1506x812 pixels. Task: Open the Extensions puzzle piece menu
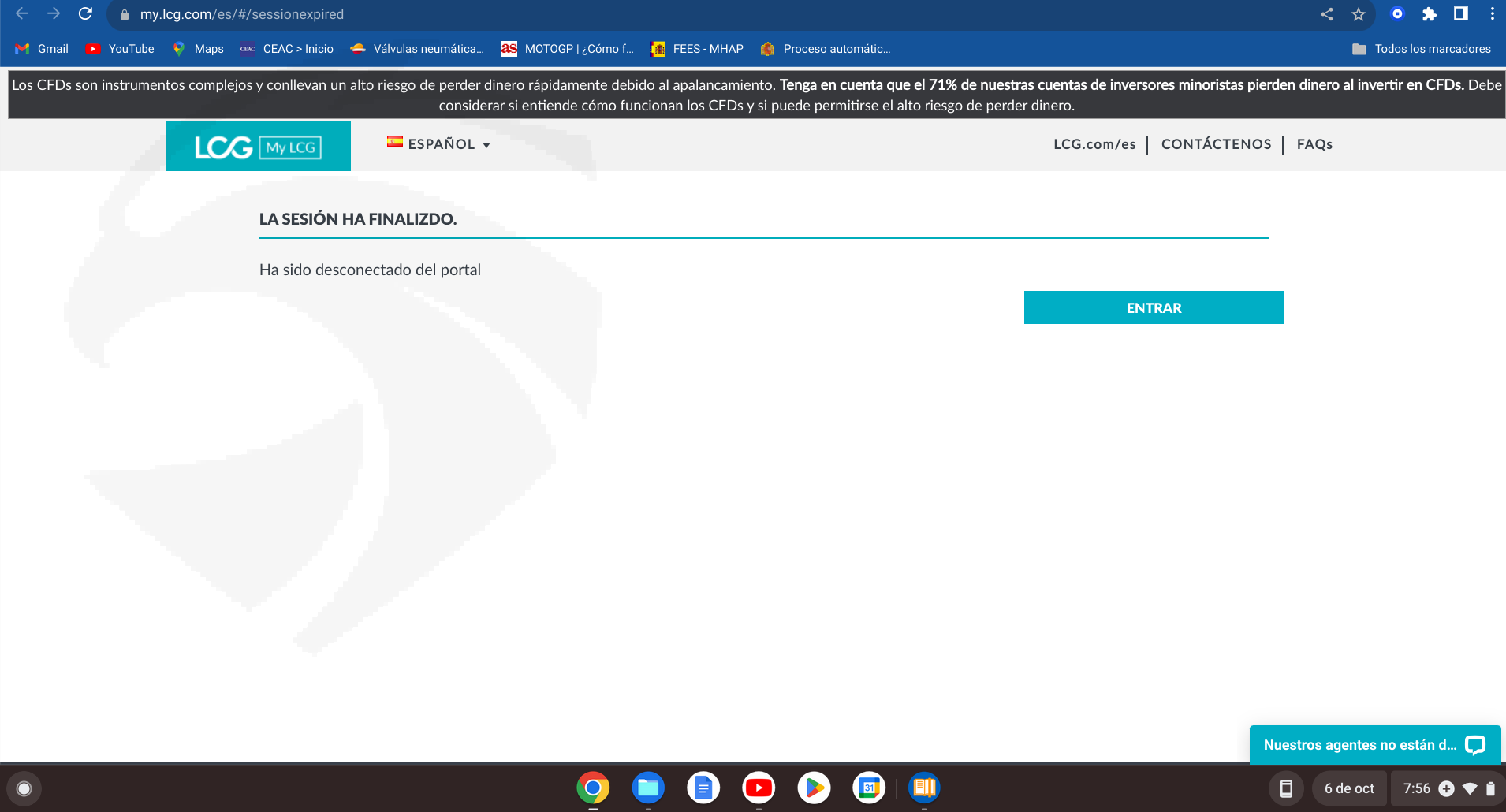click(1429, 14)
